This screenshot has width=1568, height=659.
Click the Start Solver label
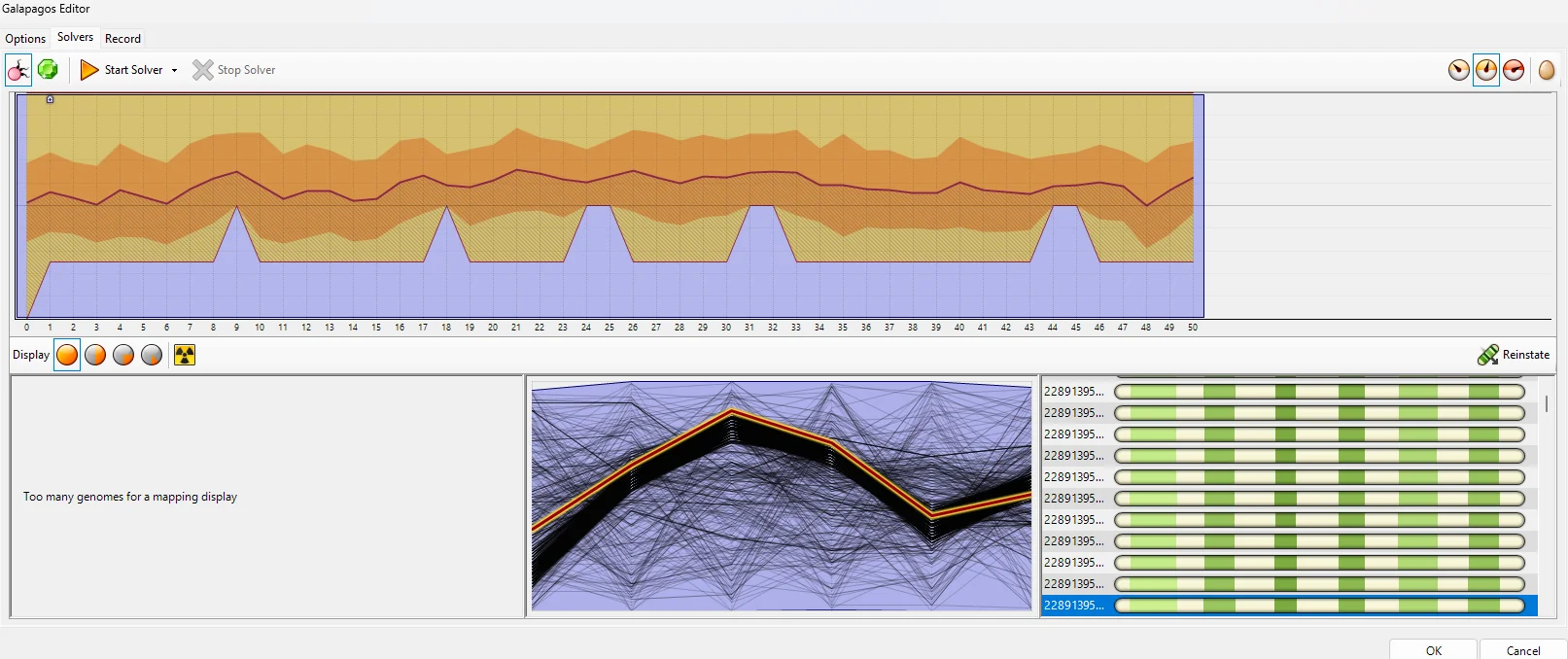[134, 70]
